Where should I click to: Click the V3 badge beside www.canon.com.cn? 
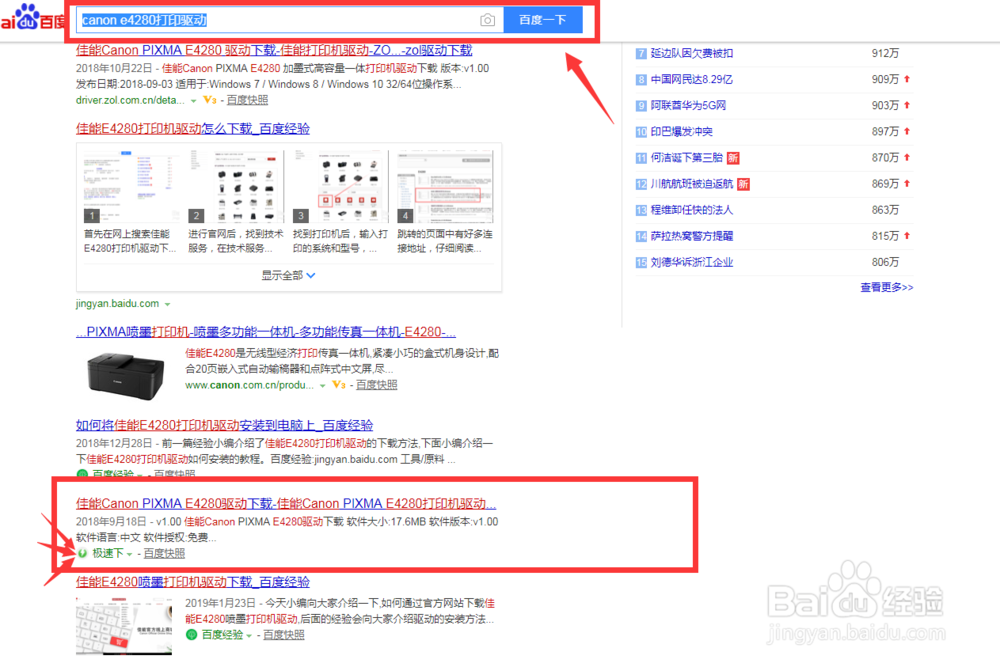(339, 385)
